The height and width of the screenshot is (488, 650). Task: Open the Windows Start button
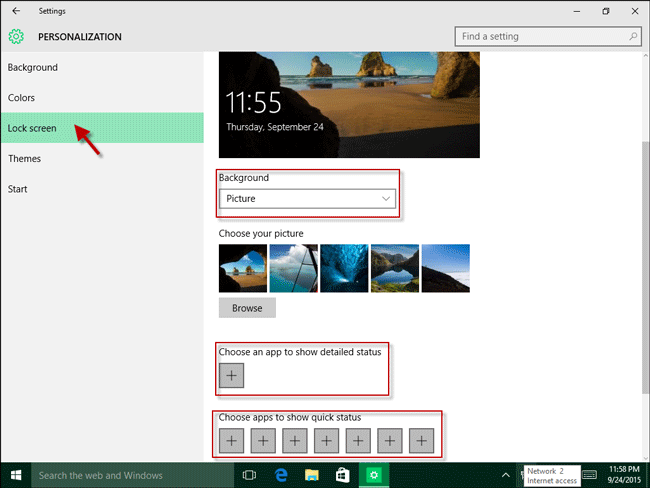[x=16, y=475]
